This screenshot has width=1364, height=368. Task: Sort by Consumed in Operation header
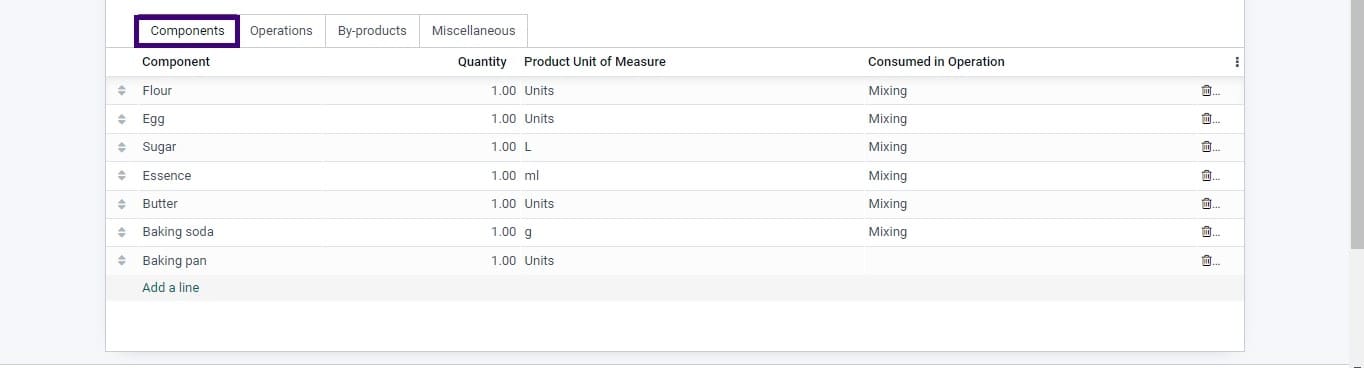pyautogui.click(x=936, y=62)
